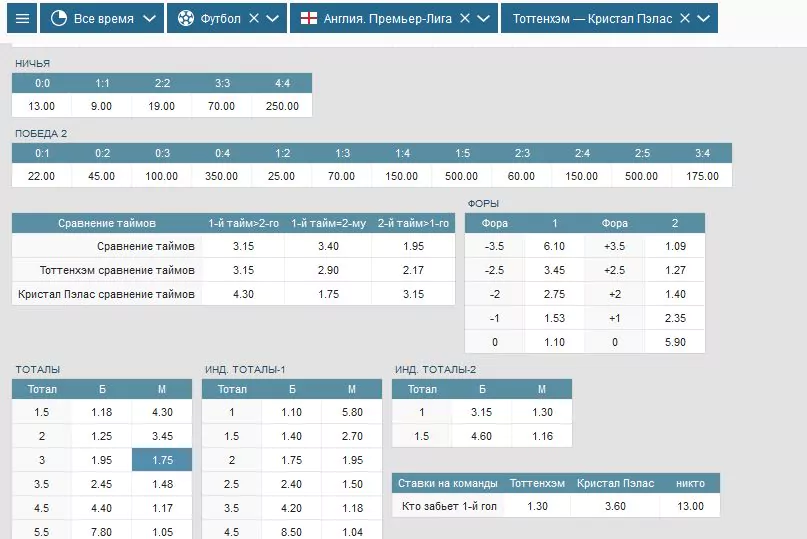This screenshot has height=539, width=807.
Task: Click the football sport icon
Action: click(x=186, y=19)
